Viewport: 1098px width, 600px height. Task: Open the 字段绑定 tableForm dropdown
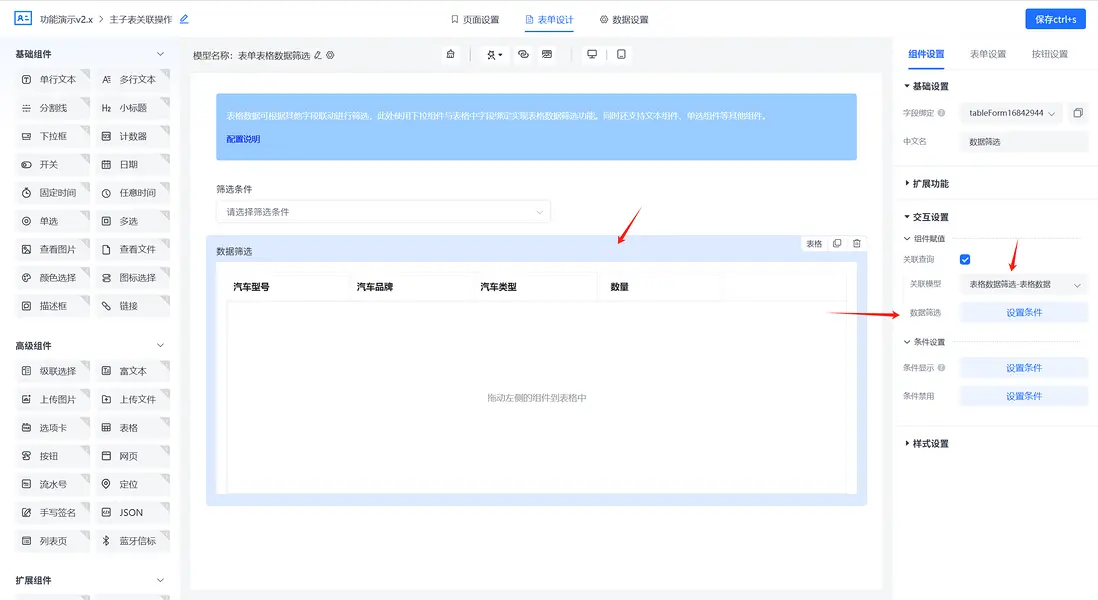(x=1010, y=113)
